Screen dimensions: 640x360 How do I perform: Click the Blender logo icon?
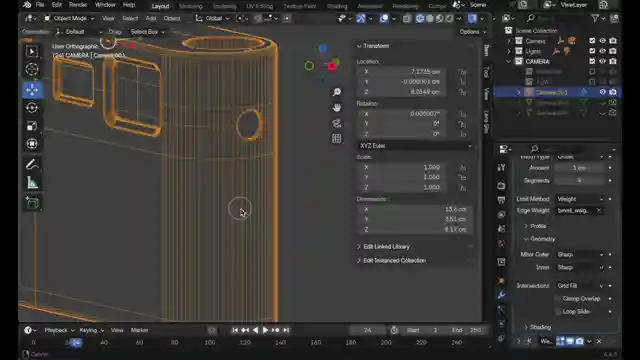click(x=27, y=5)
